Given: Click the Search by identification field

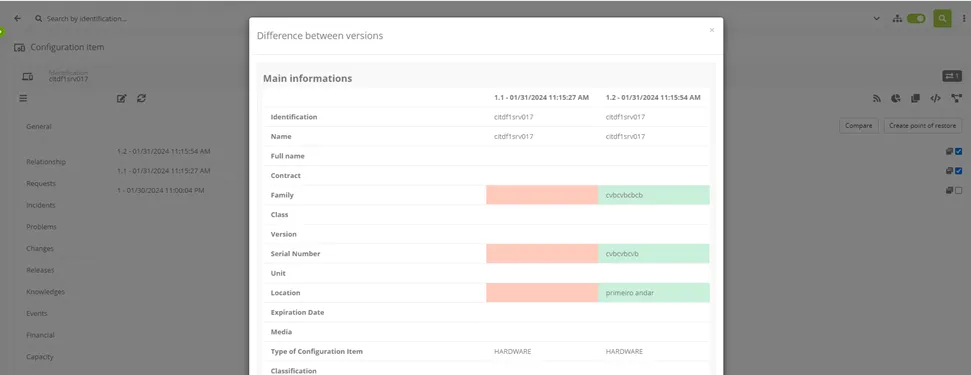Looking at the screenshot, I should pos(87,19).
